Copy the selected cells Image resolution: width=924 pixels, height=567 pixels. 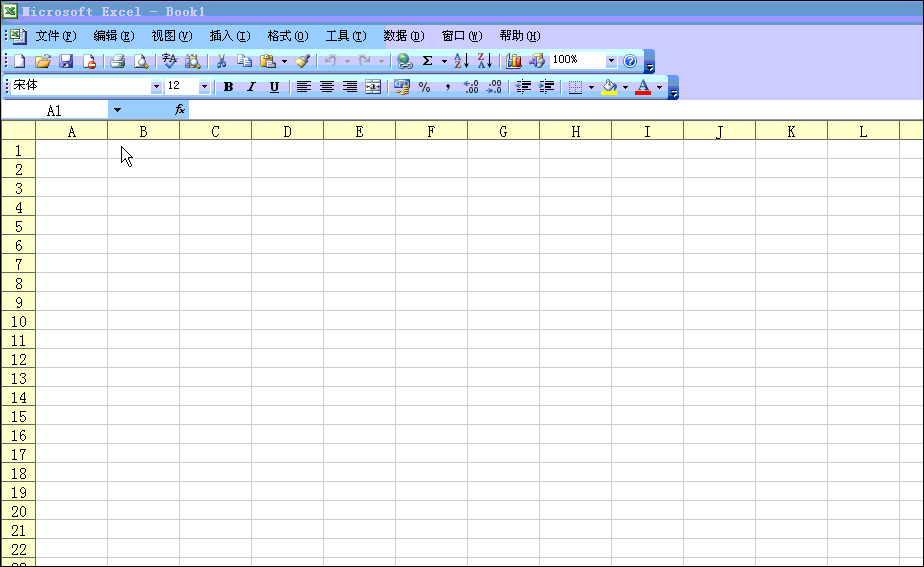point(244,61)
